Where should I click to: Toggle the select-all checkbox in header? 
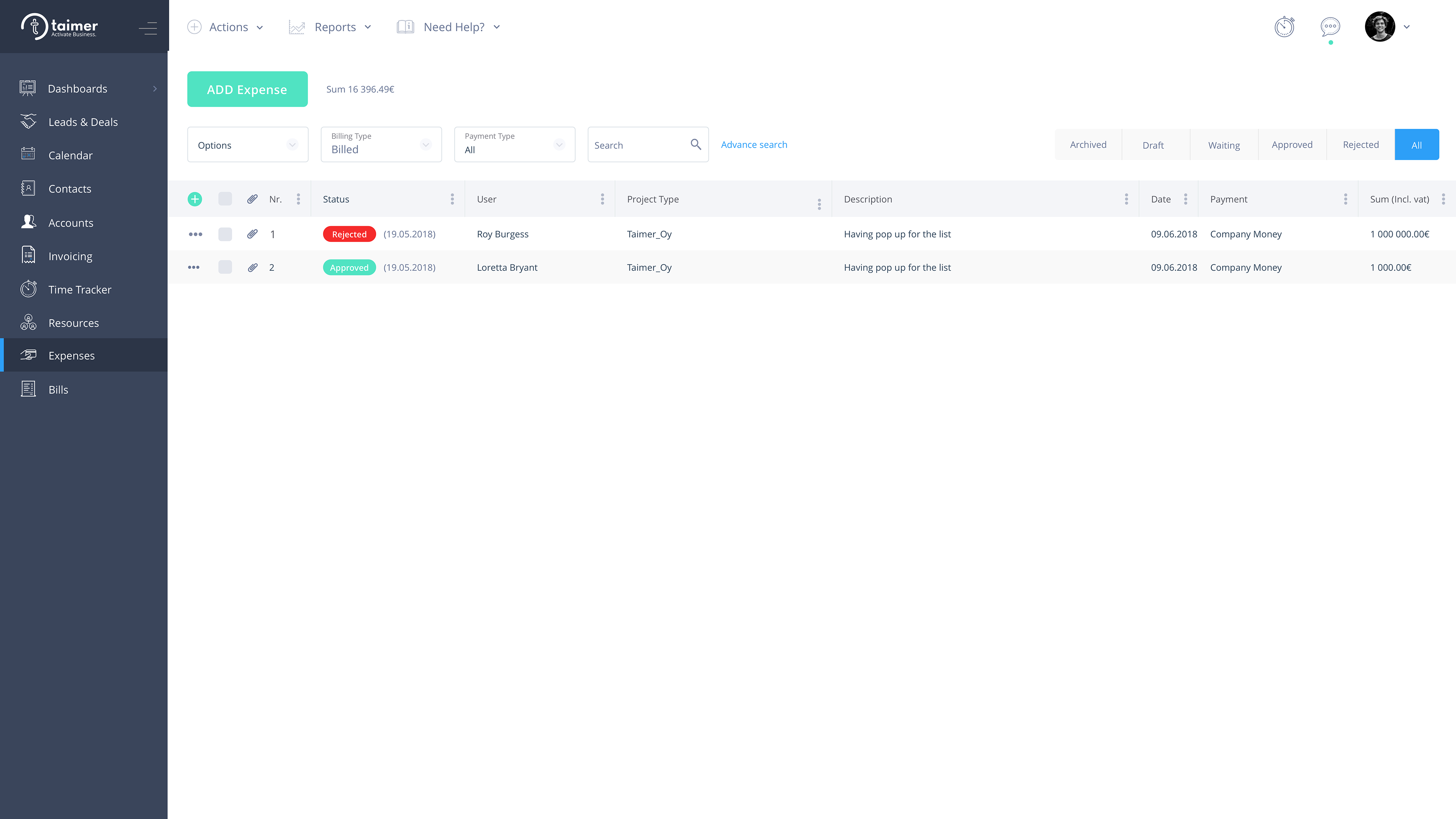click(225, 199)
